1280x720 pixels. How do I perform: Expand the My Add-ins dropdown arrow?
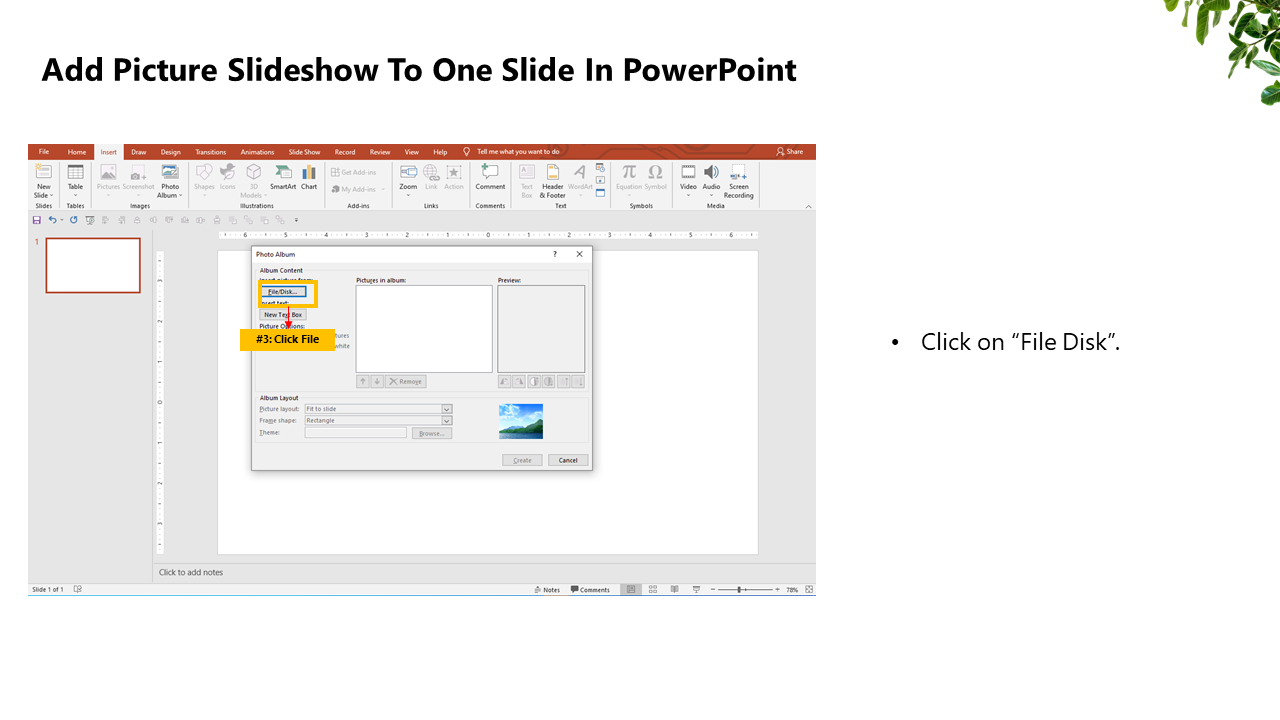tap(383, 189)
